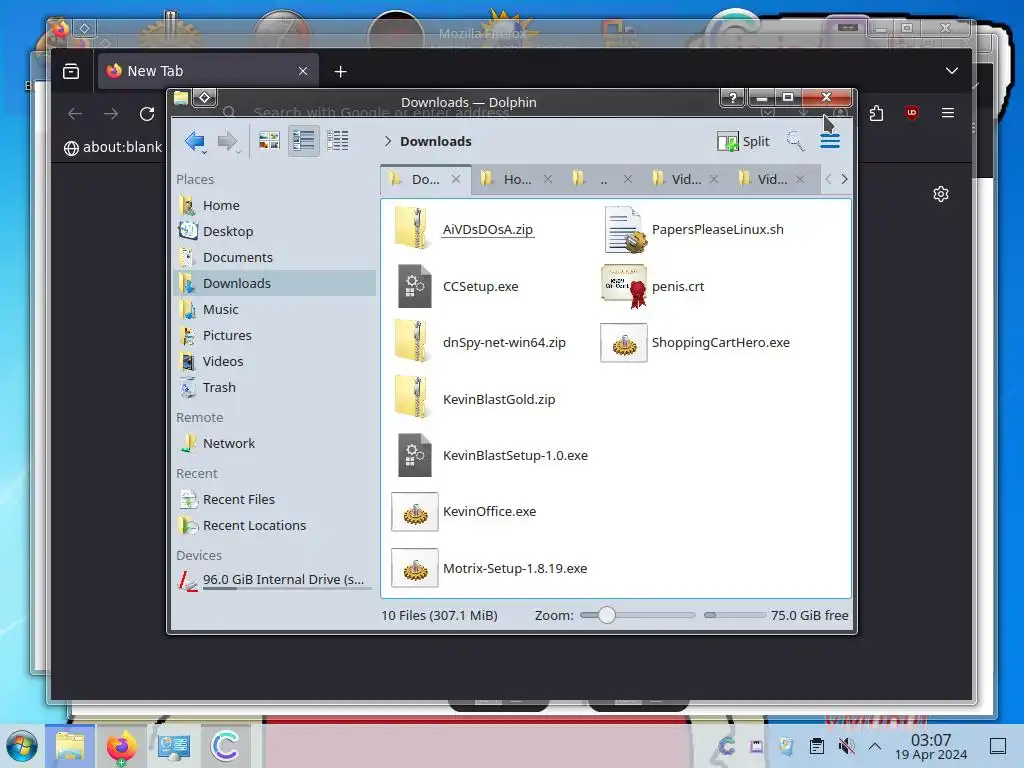
Task: Expand hidden system tray icons
Action: 875,746
